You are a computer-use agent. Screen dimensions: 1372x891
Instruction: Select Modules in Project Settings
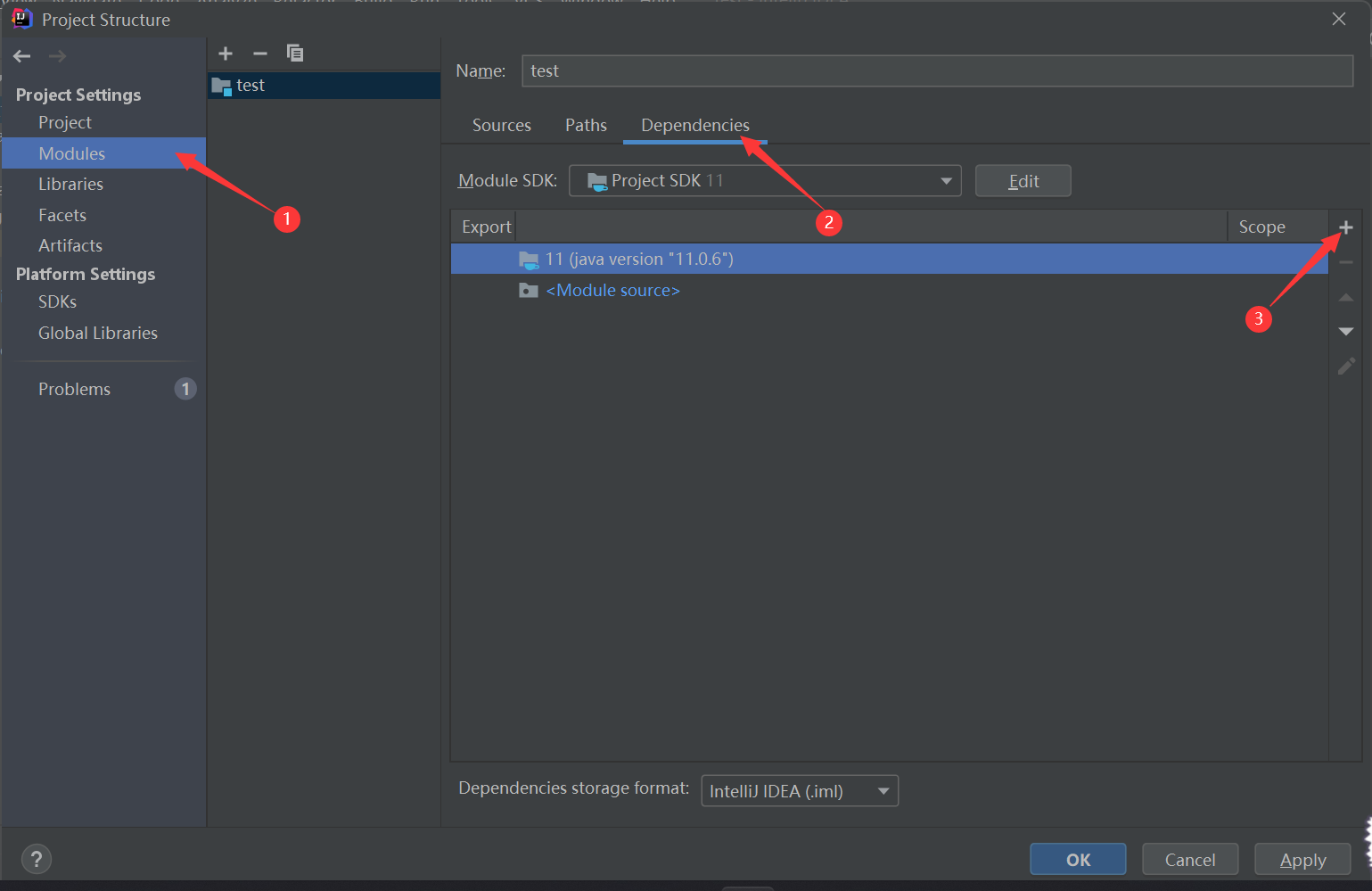click(x=104, y=153)
